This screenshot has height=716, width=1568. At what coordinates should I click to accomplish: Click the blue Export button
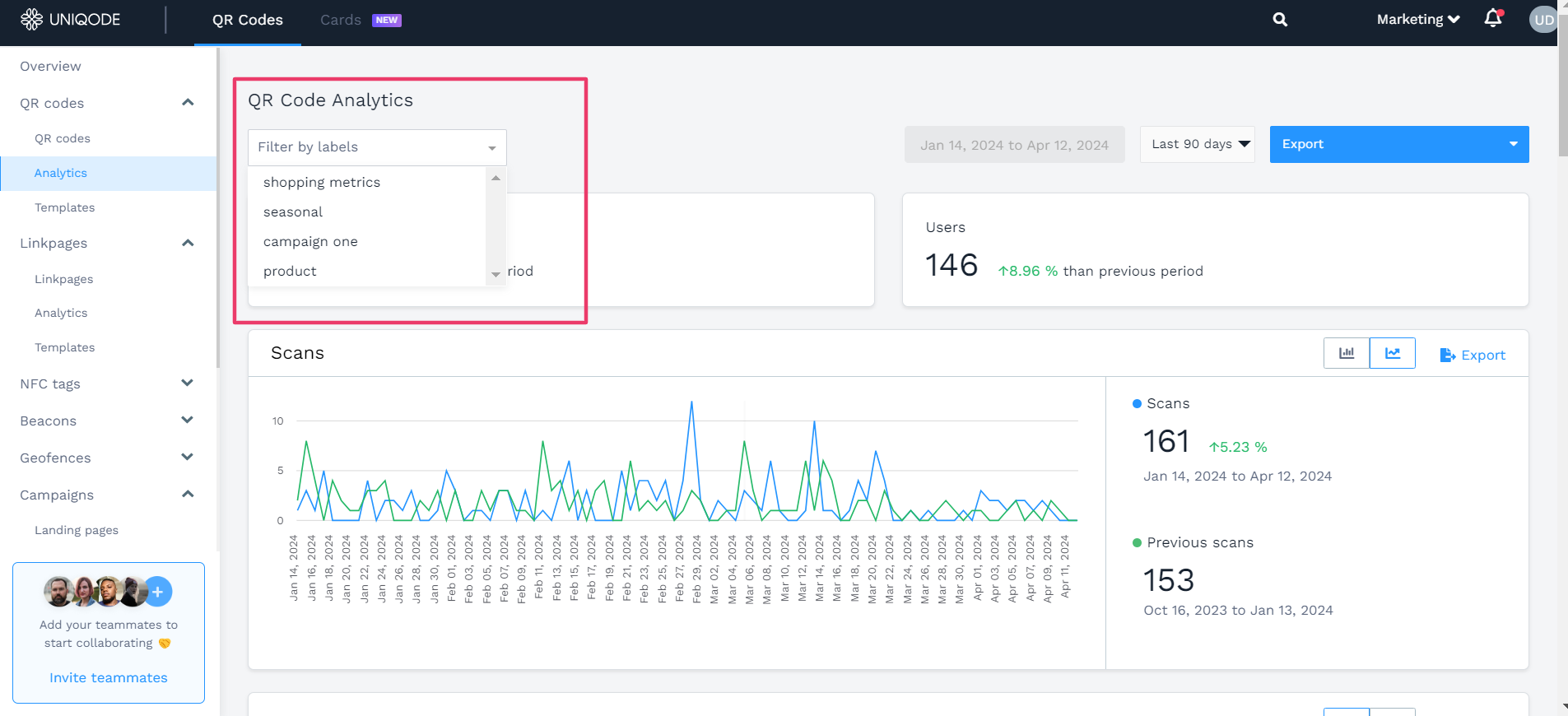point(1399,144)
